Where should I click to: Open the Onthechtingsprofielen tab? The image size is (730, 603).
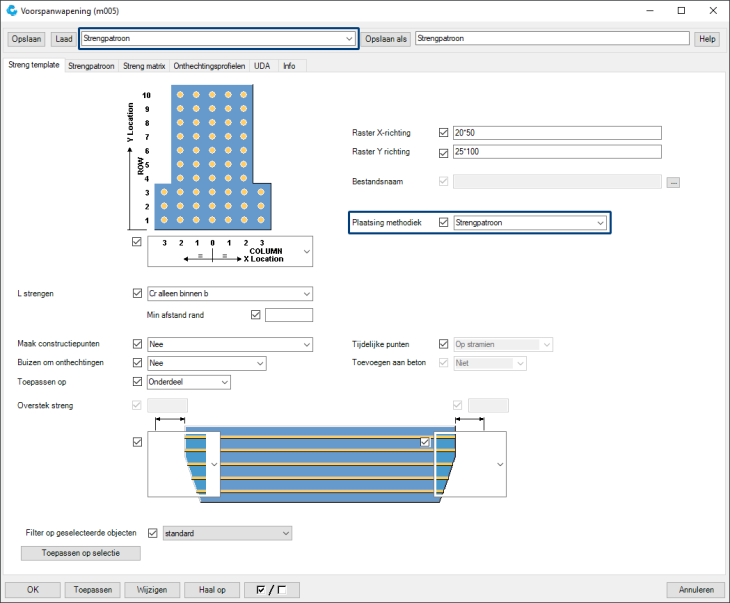tap(209, 65)
